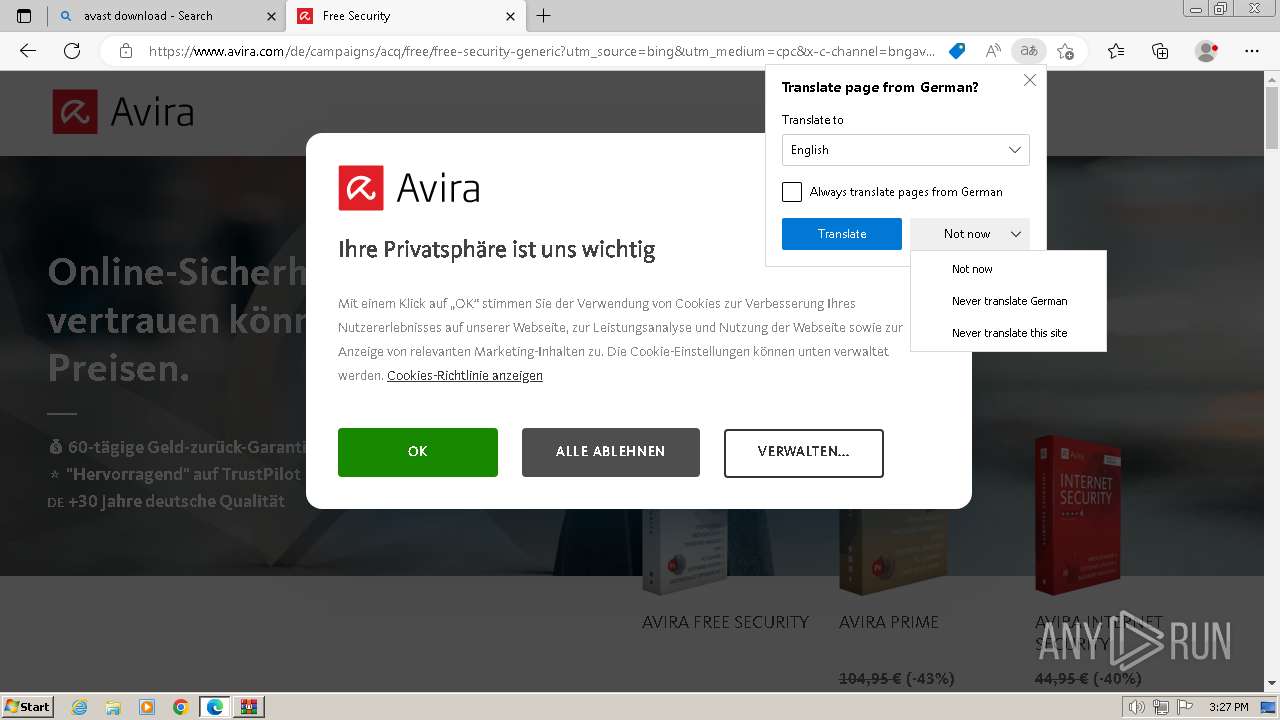Launch Google Chrome from taskbar

coord(180,707)
